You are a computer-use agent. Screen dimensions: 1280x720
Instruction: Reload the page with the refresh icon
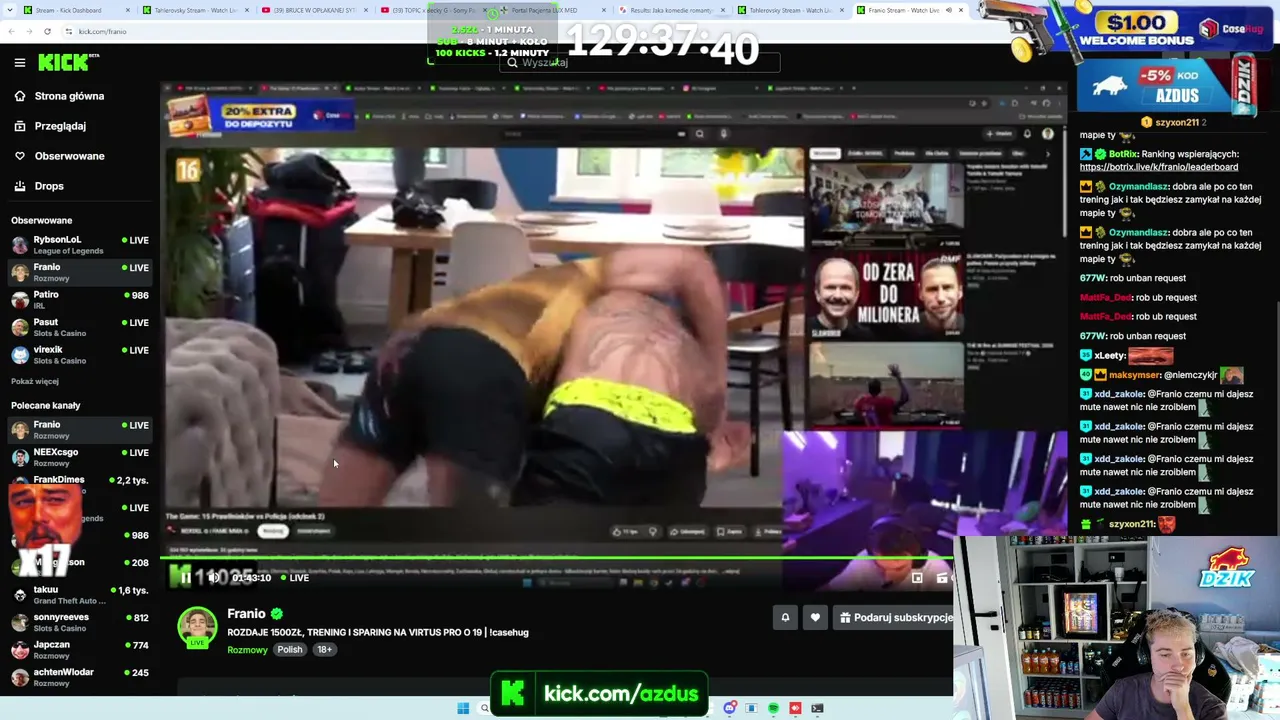tap(47, 32)
